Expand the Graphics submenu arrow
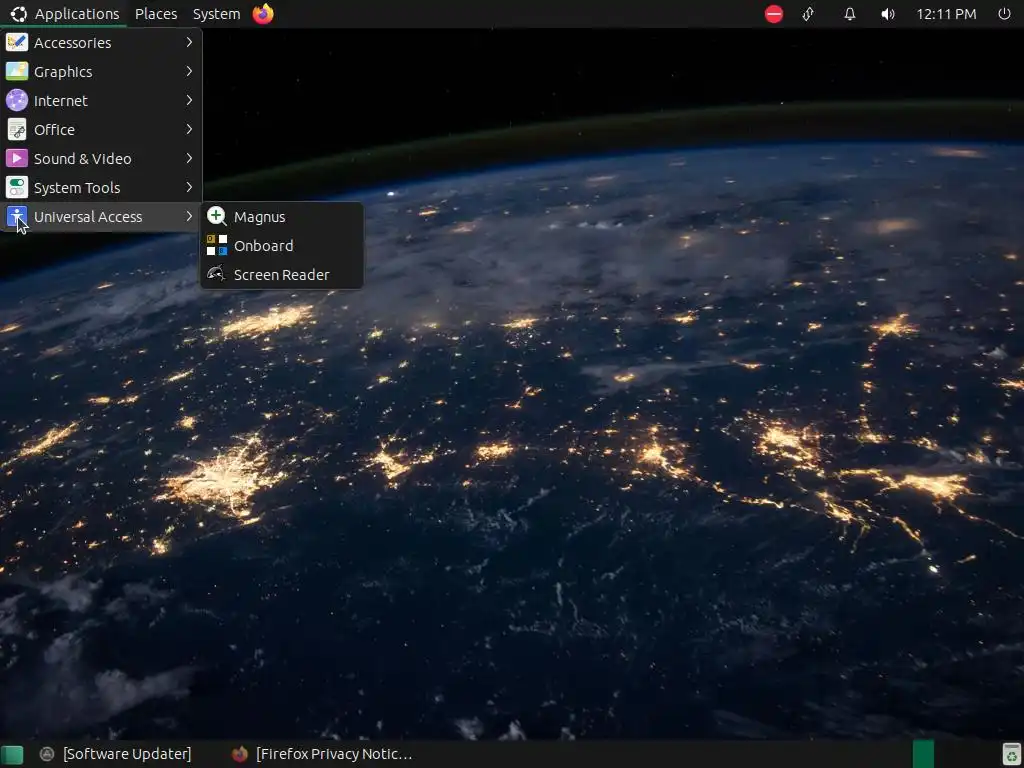 (x=189, y=71)
